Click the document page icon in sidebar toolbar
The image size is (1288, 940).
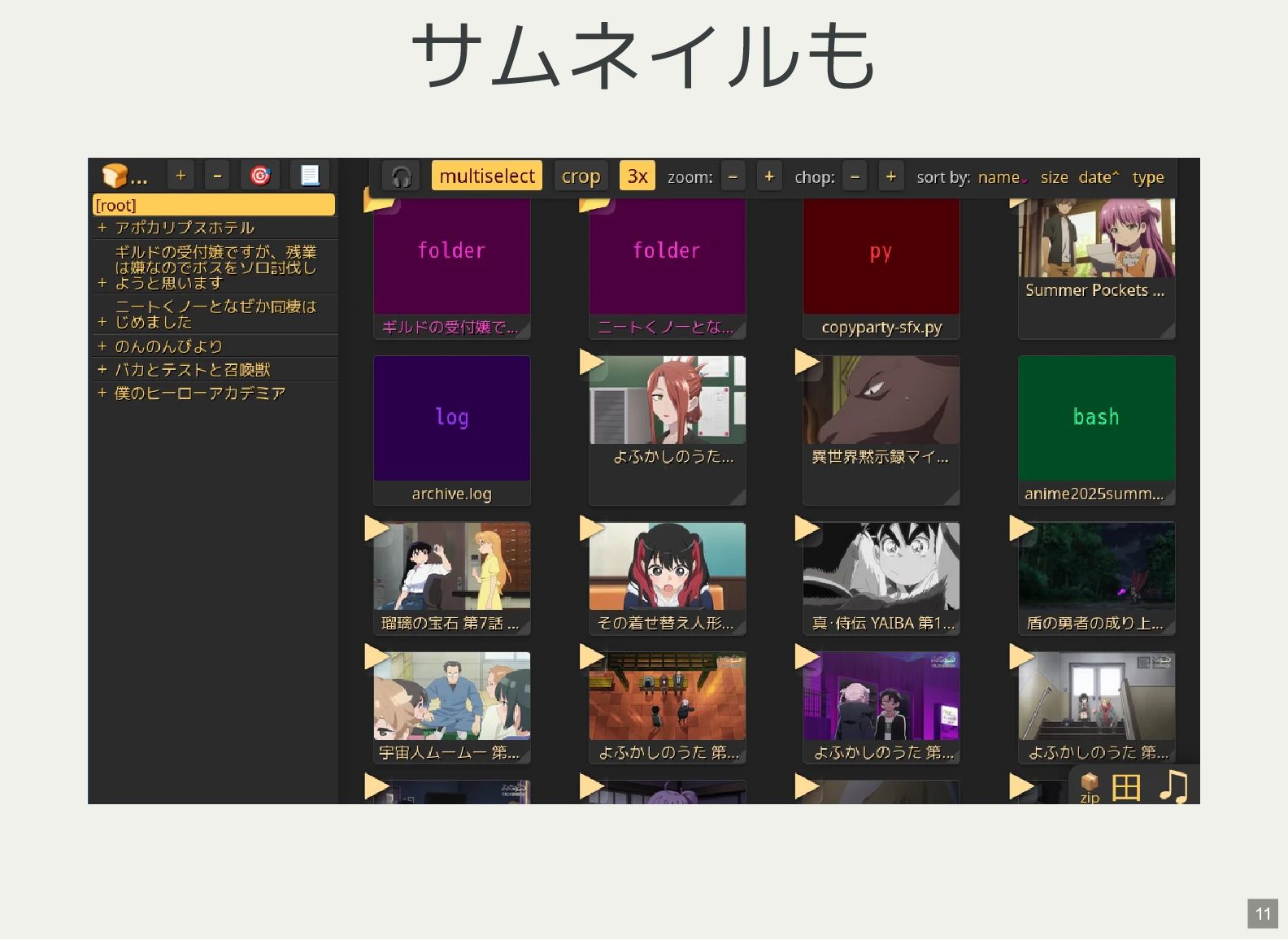tap(310, 176)
